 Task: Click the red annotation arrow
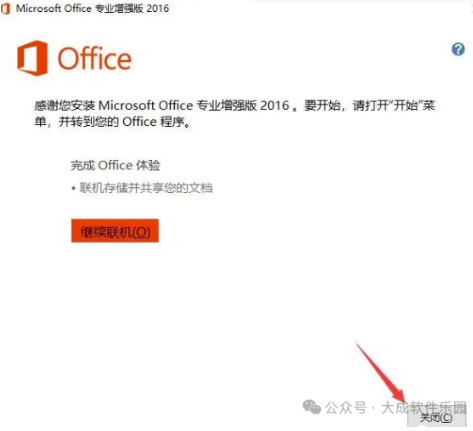380,372
